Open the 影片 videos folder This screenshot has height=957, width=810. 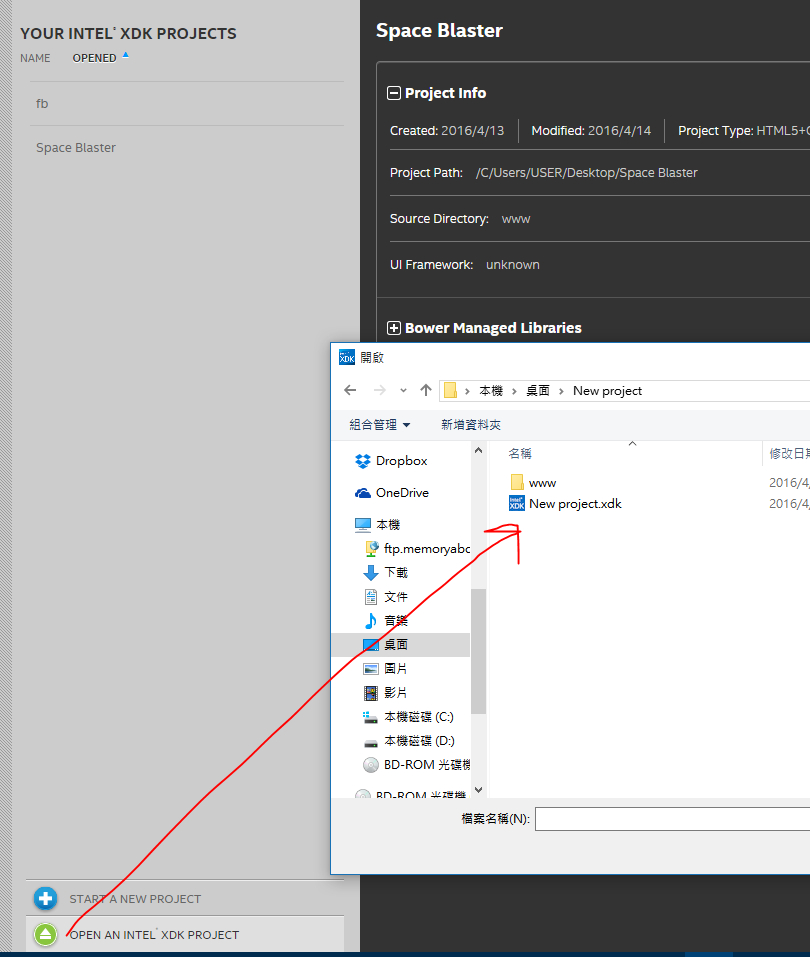click(385, 693)
